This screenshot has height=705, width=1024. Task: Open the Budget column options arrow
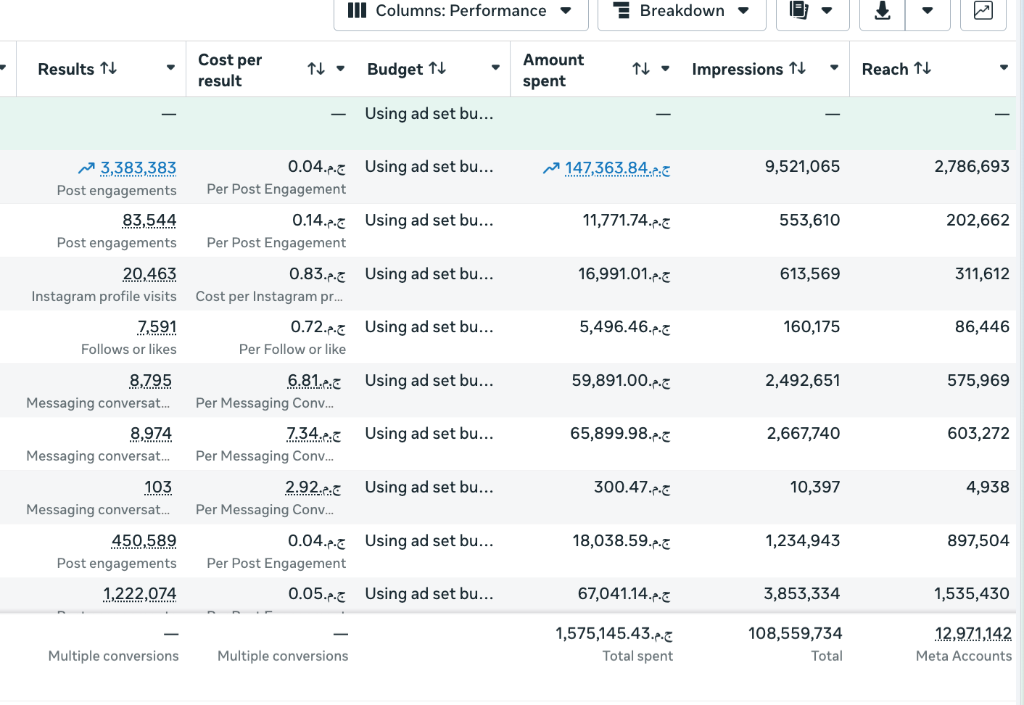click(496, 68)
